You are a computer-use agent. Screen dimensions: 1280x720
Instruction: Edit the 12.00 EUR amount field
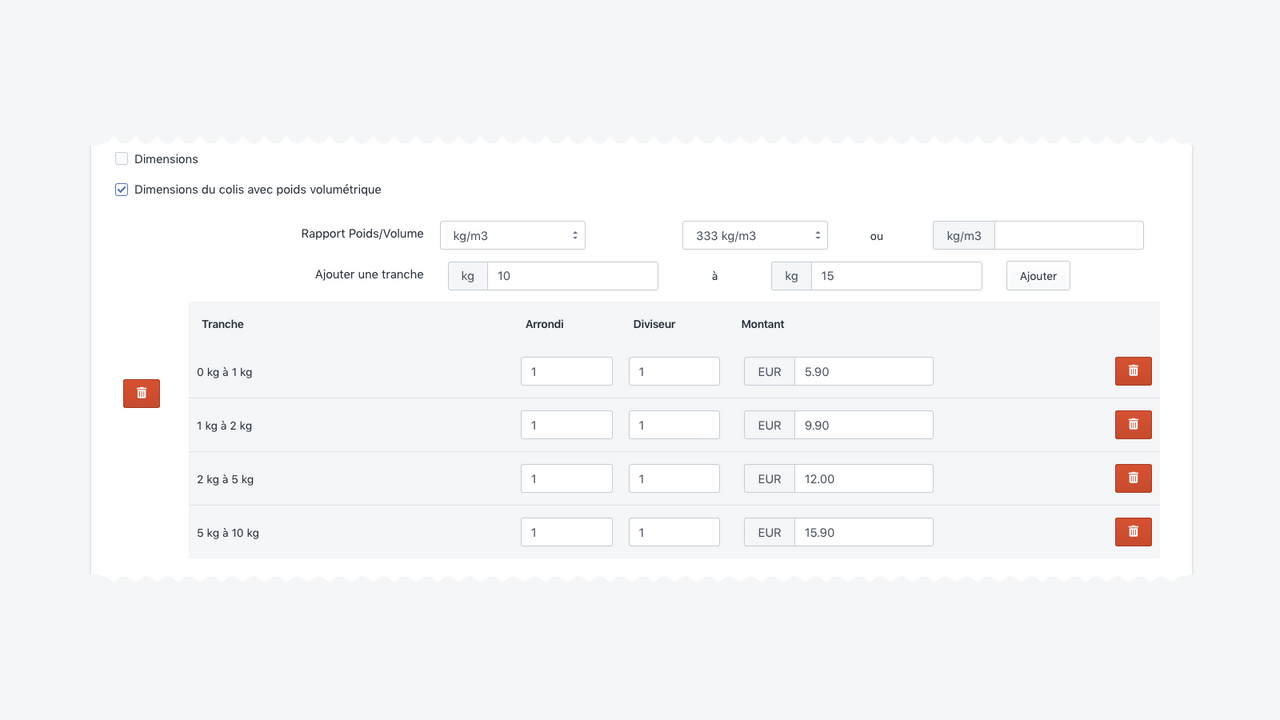coord(864,478)
